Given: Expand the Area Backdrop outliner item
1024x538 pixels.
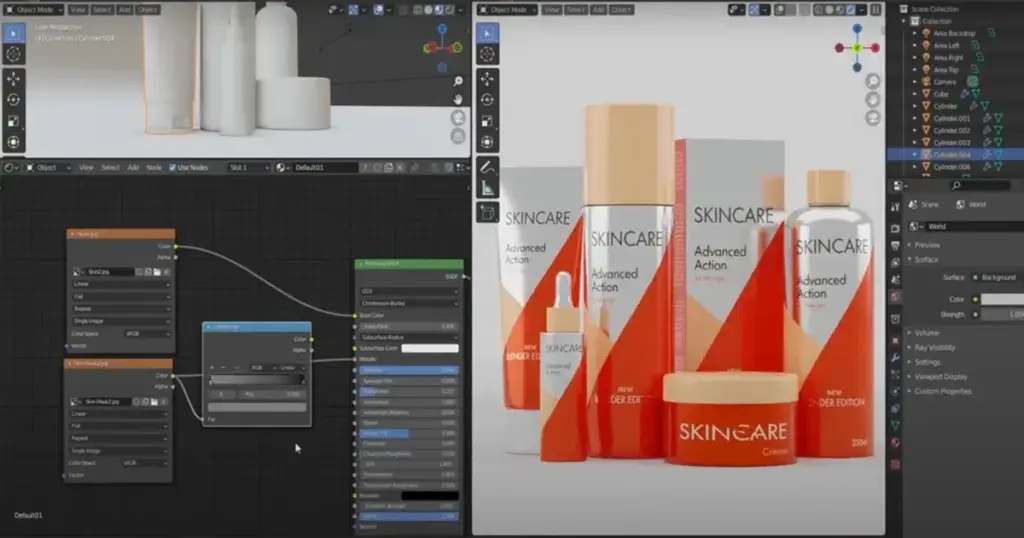Looking at the screenshot, I should (915, 33).
